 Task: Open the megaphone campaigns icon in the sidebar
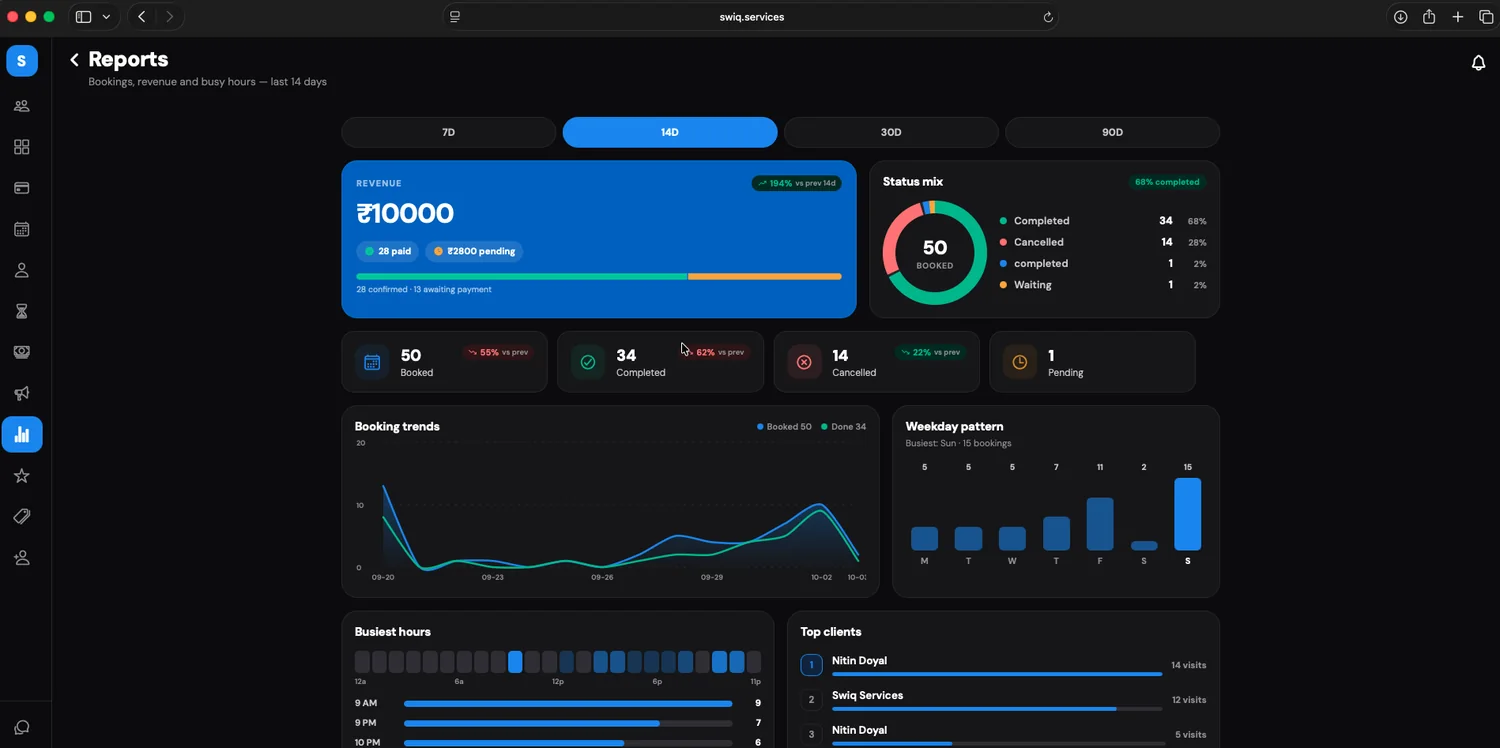click(x=22, y=393)
